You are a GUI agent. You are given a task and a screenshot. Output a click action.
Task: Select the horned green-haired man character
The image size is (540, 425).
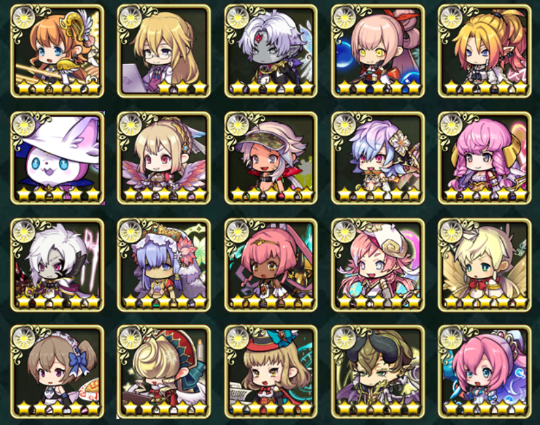click(x=378, y=372)
